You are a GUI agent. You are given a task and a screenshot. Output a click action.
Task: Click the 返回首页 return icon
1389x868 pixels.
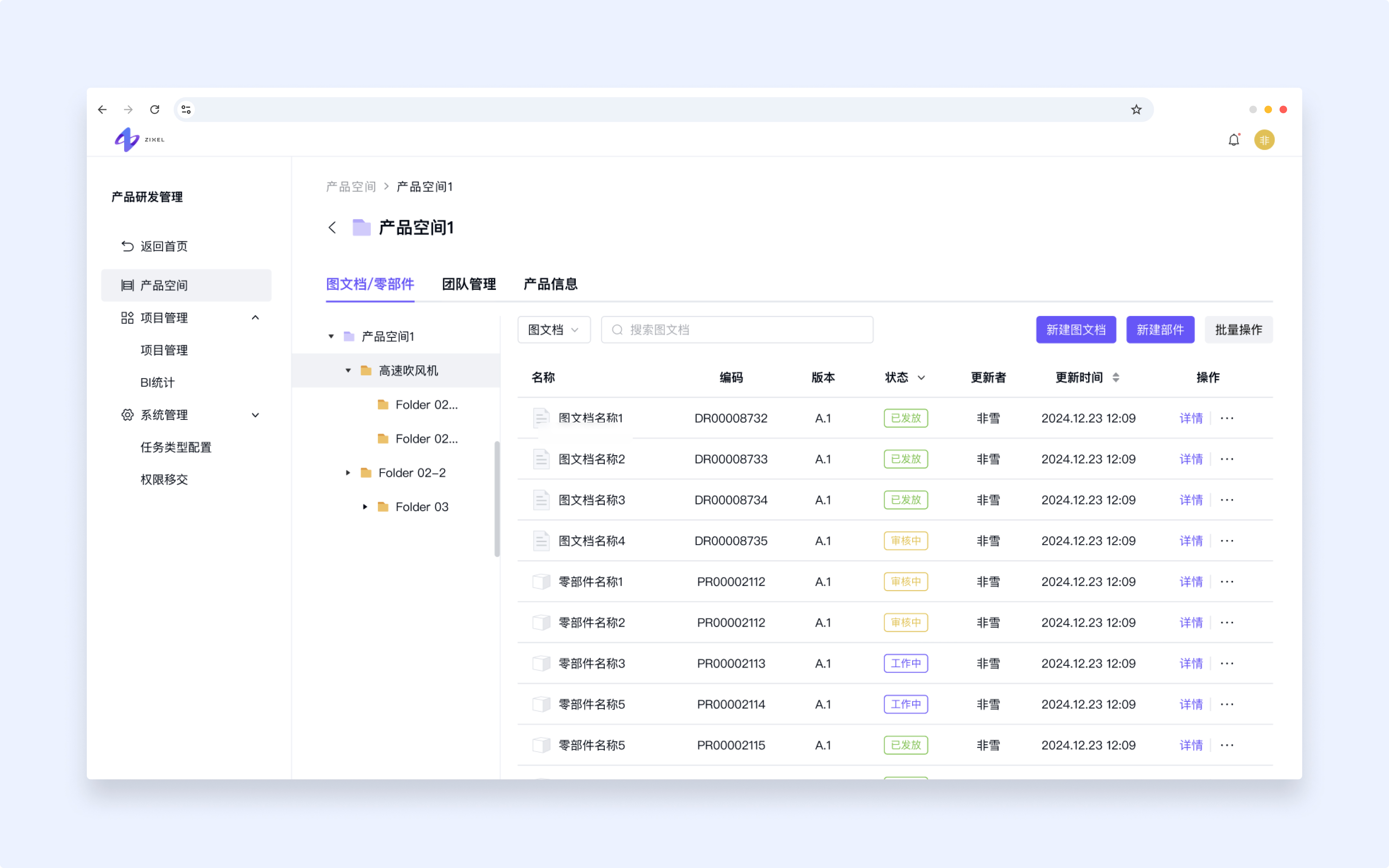(127, 246)
